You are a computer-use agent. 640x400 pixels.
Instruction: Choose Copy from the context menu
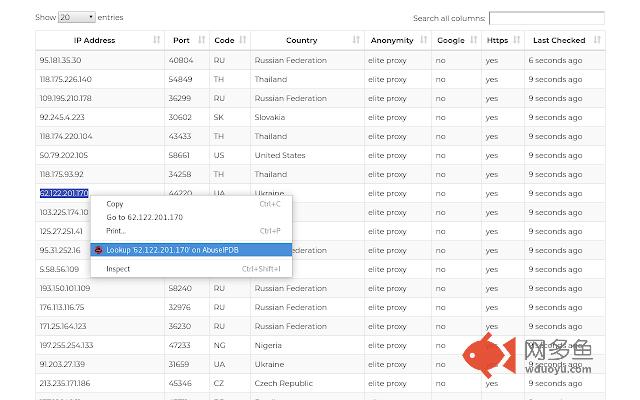coord(191,204)
